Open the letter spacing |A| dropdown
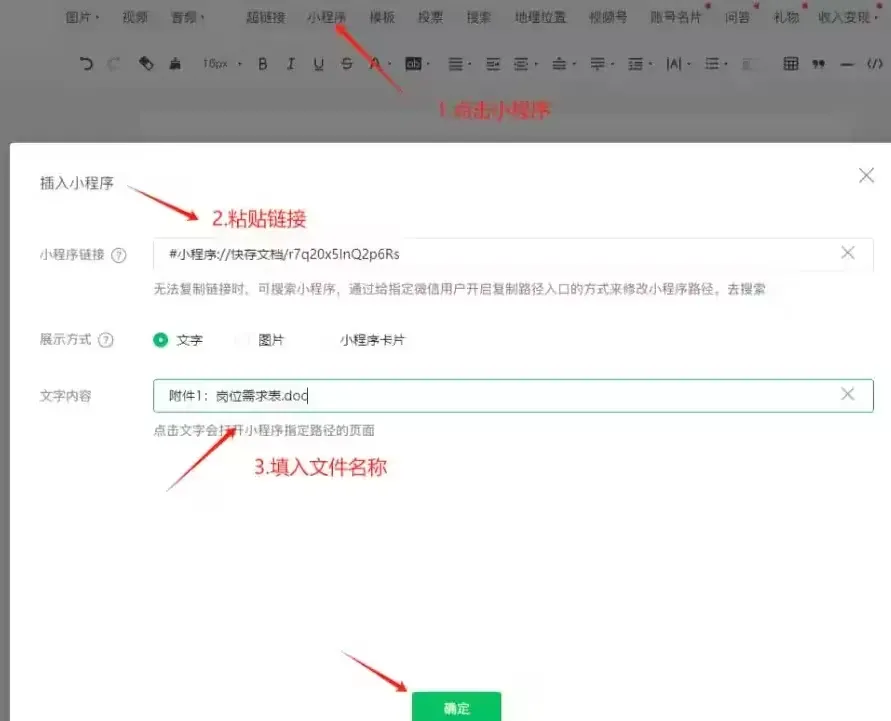The image size is (891, 721). coord(678,64)
